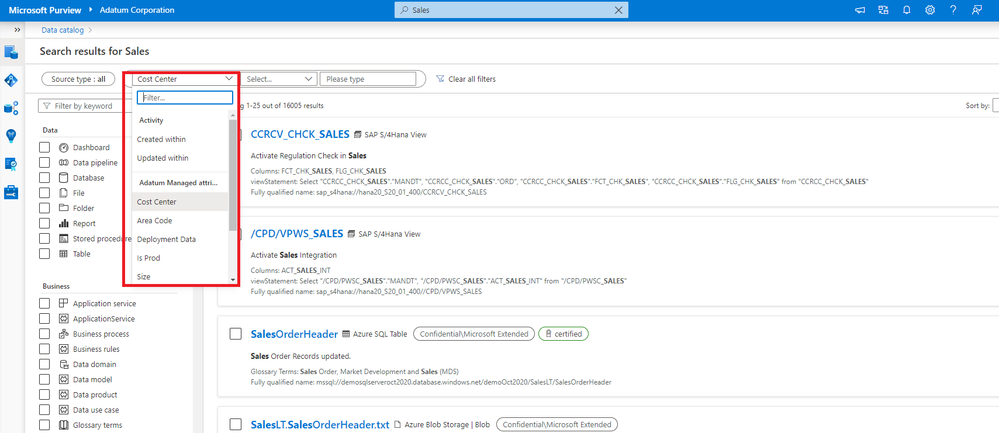Select Is Prod option
The width and height of the screenshot is (999, 433).
point(180,258)
